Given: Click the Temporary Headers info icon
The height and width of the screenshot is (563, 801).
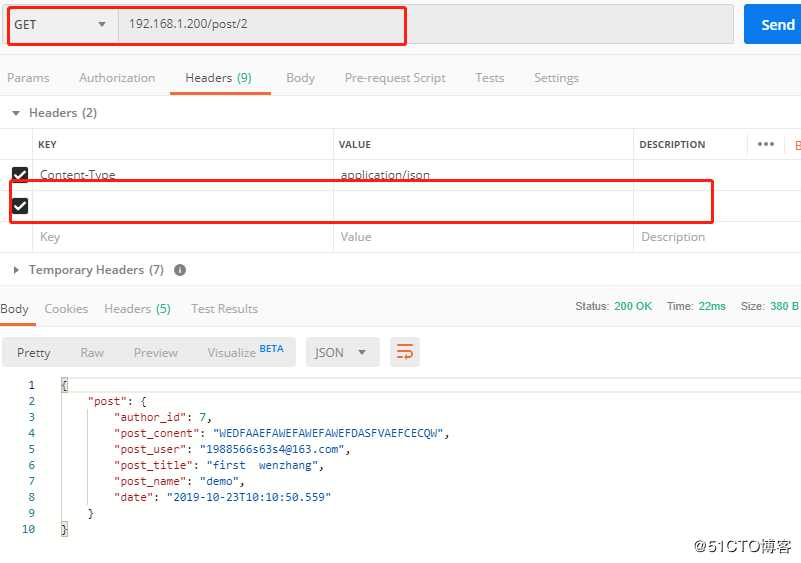Looking at the screenshot, I should 180,270.
